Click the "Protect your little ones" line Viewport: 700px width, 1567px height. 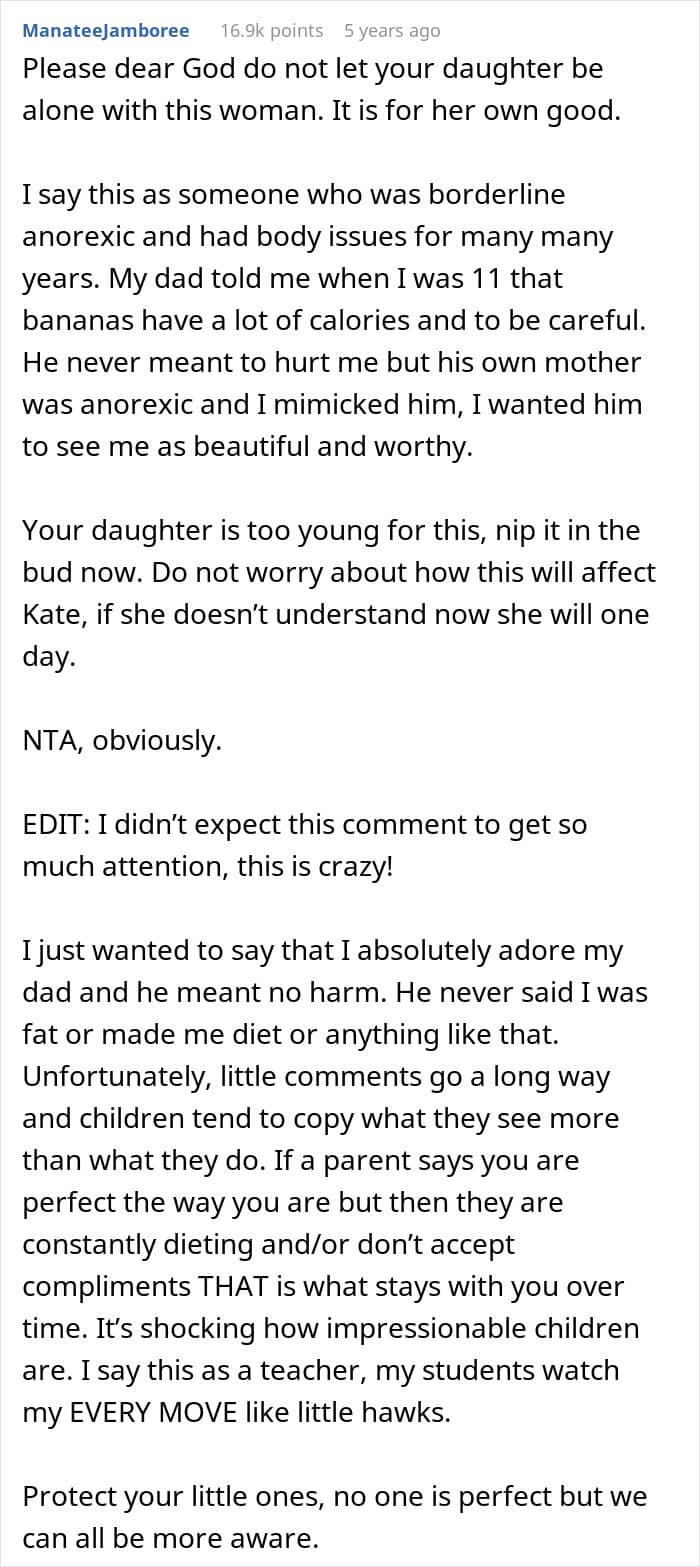tap(334, 1496)
